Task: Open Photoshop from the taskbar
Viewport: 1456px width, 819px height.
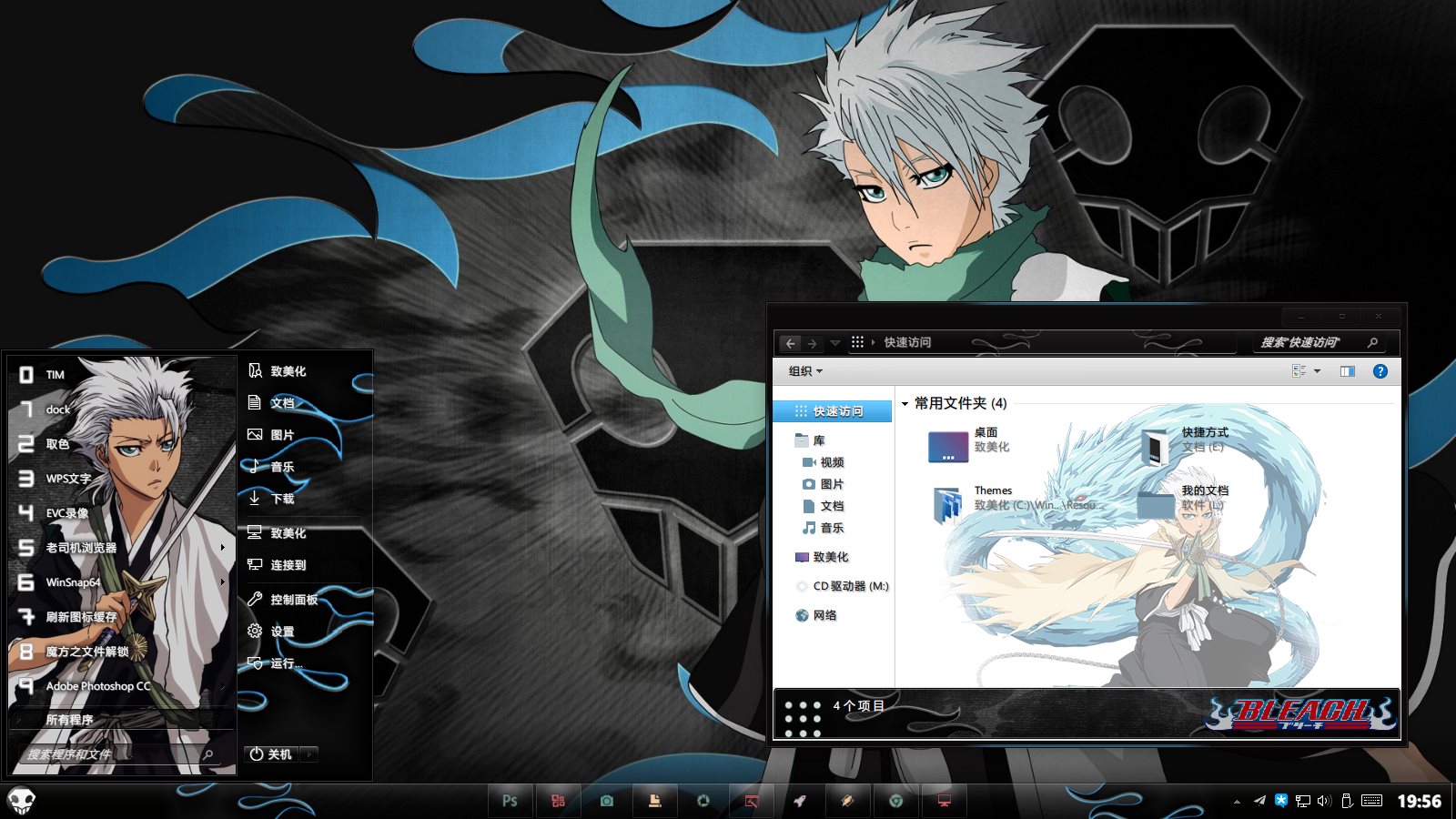Action: point(510,801)
